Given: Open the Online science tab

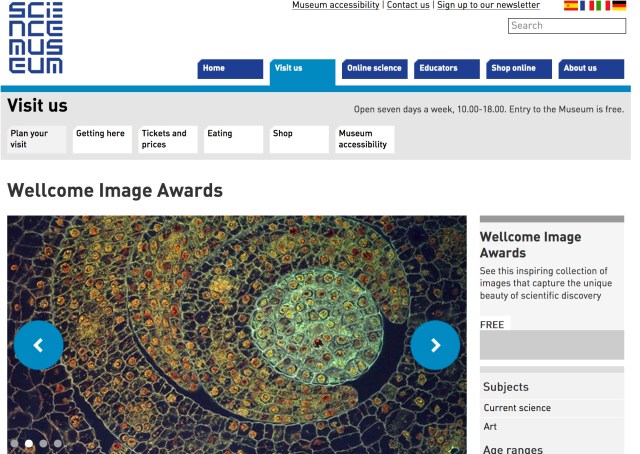Looking at the screenshot, I should (374, 69).
